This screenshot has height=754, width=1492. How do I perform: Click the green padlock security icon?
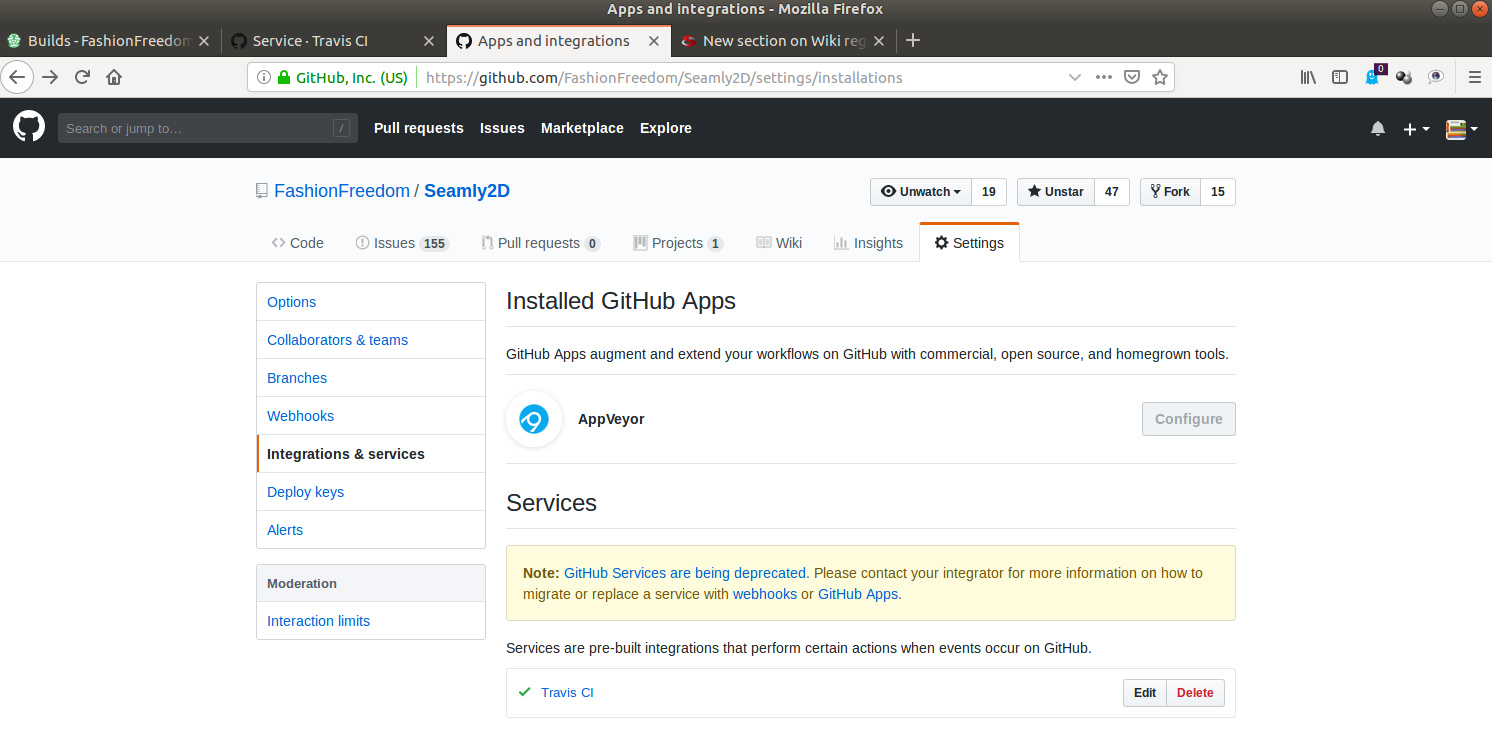pos(284,77)
